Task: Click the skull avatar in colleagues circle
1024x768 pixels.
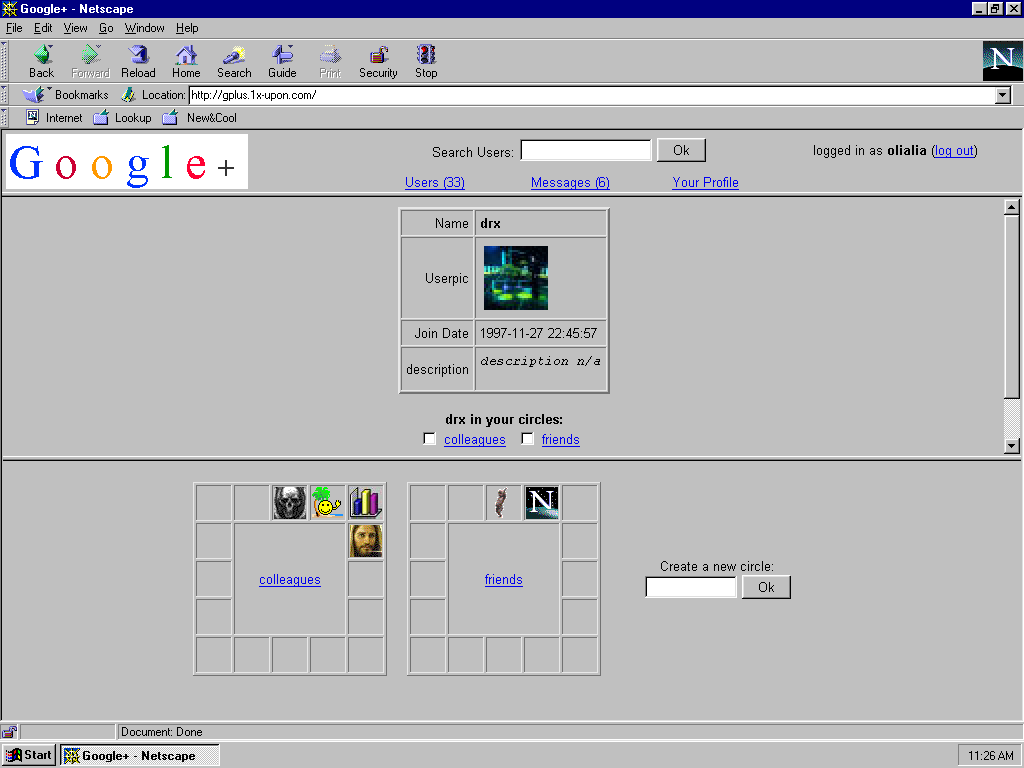Action: (290, 503)
